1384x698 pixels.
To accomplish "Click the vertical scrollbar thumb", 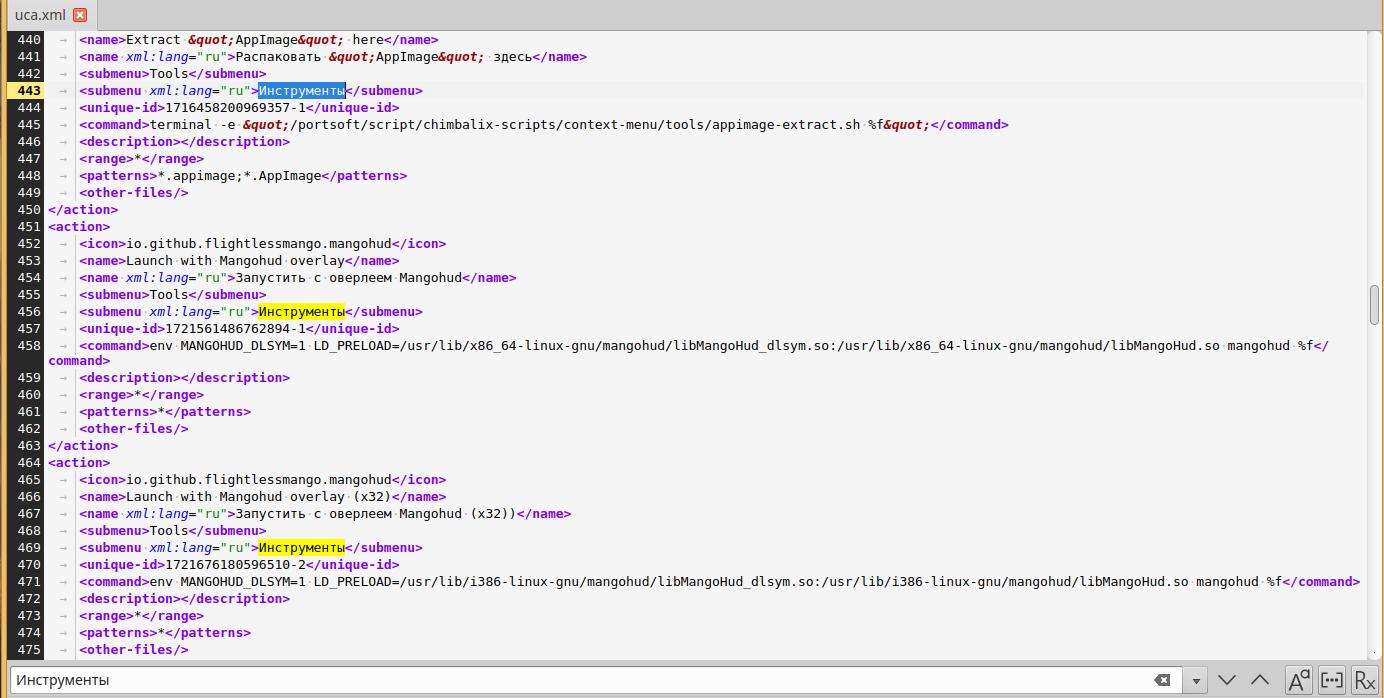I will pyautogui.click(x=1375, y=305).
